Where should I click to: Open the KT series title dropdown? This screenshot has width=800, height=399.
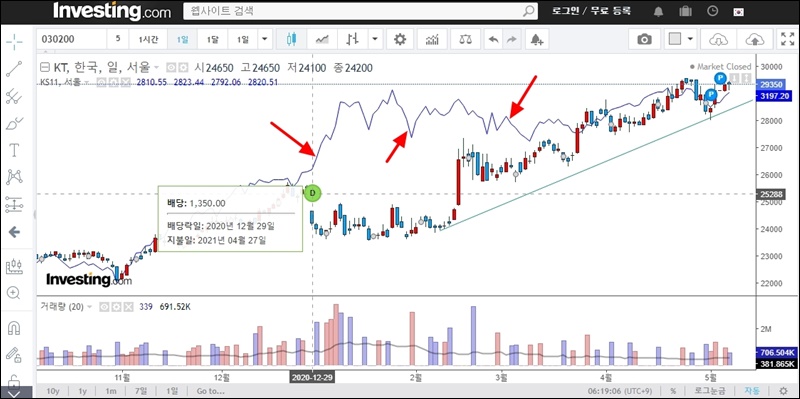tap(156, 67)
